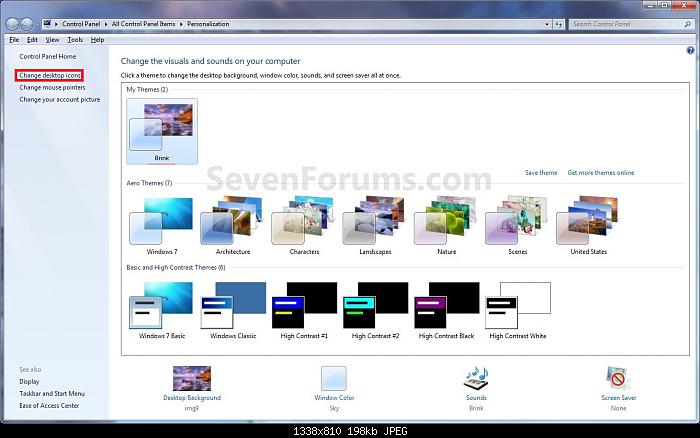Open the File menu
Screen dimensions: 700x438
point(14,40)
